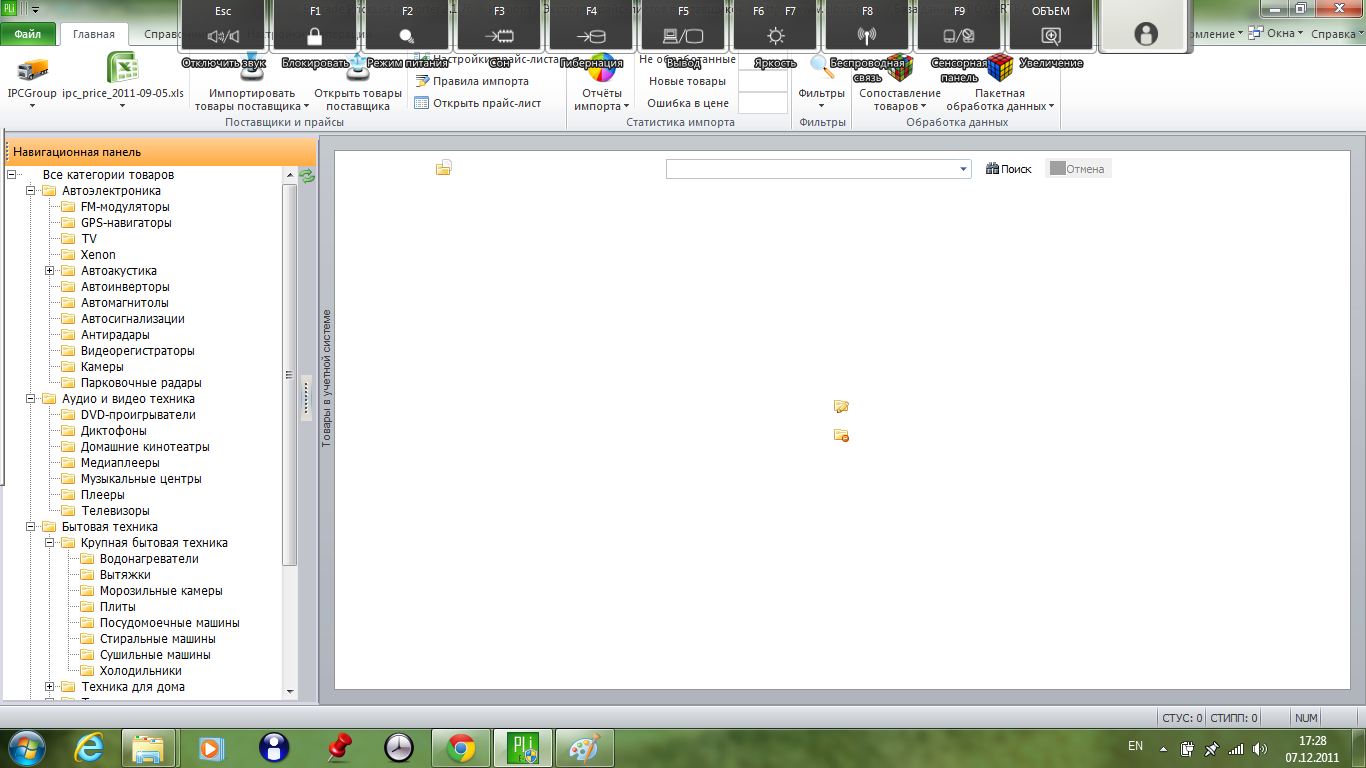Open Paint from the taskbar
The height and width of the screenshot is (768, 1366).
click(585, 747)
